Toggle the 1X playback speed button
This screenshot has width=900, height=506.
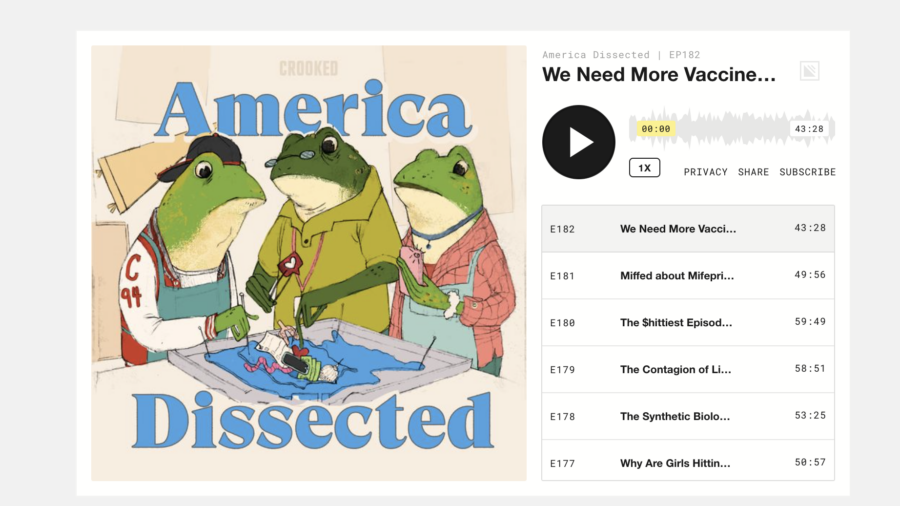click(645, 168)
